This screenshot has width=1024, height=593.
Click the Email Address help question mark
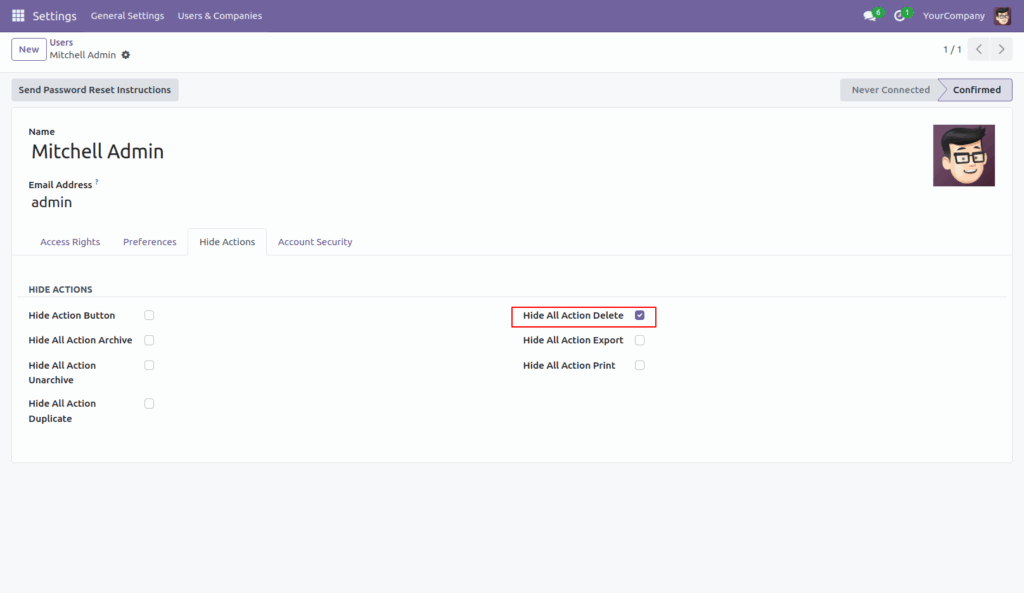point(96,180)
